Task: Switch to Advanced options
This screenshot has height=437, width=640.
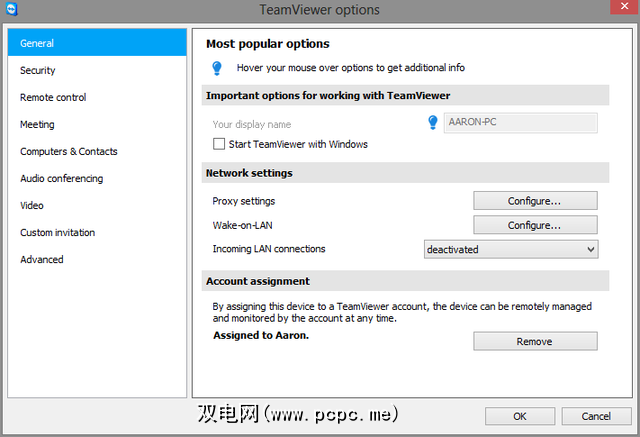Action: point(42,259)
